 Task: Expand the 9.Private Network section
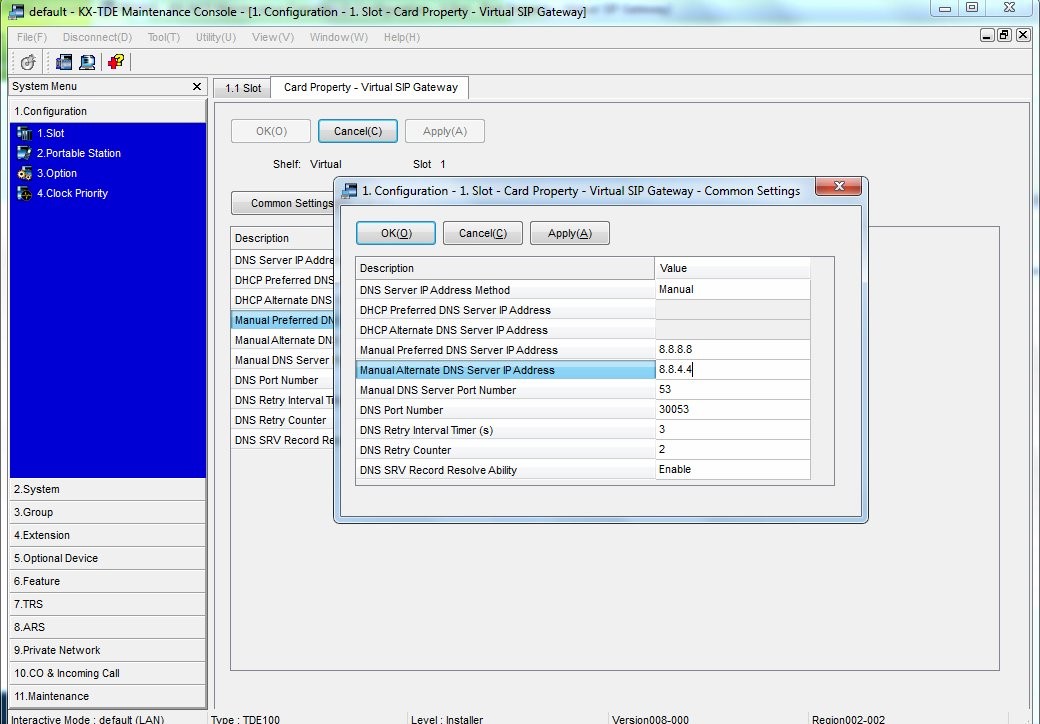pyautogui.click(x=108, y=650)
